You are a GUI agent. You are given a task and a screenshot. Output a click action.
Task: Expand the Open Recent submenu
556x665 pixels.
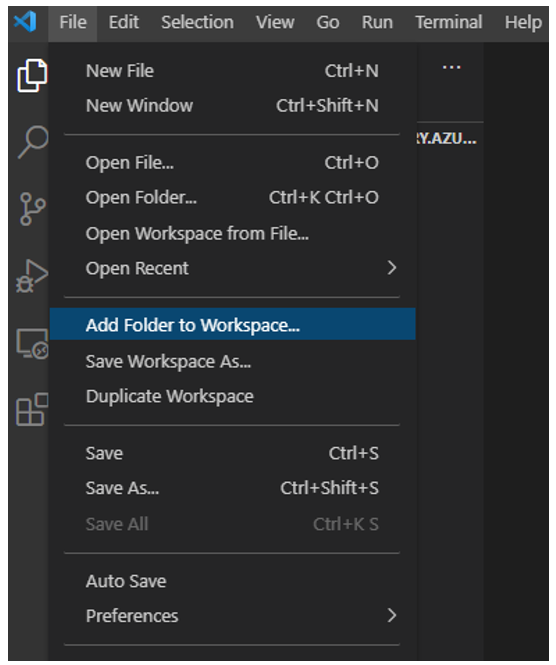(232, 268)
